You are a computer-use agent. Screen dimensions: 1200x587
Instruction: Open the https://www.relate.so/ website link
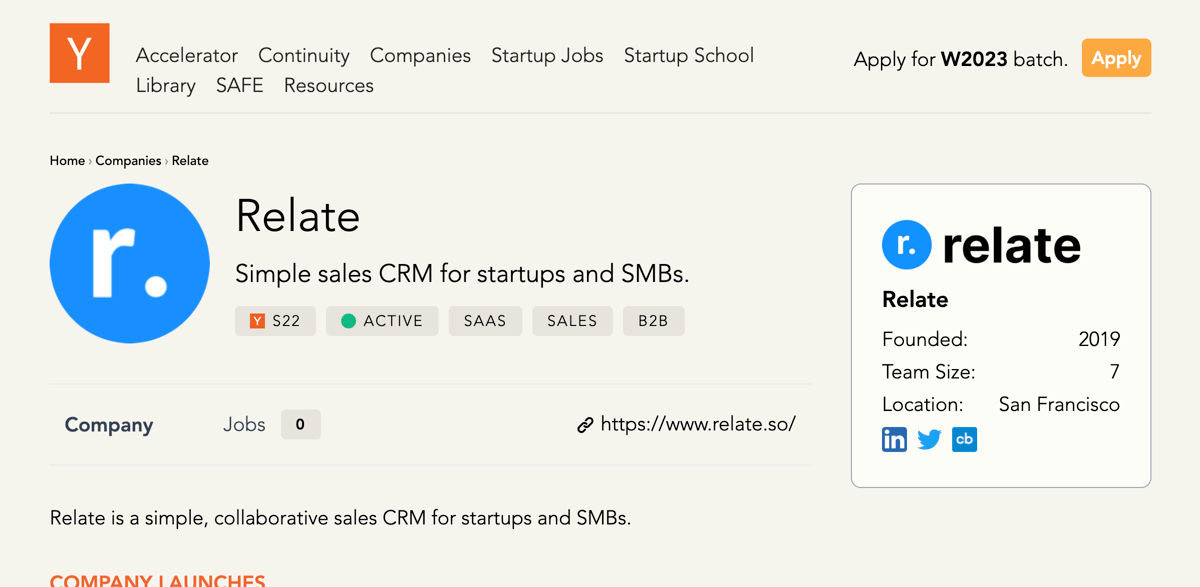click(698, 424)
